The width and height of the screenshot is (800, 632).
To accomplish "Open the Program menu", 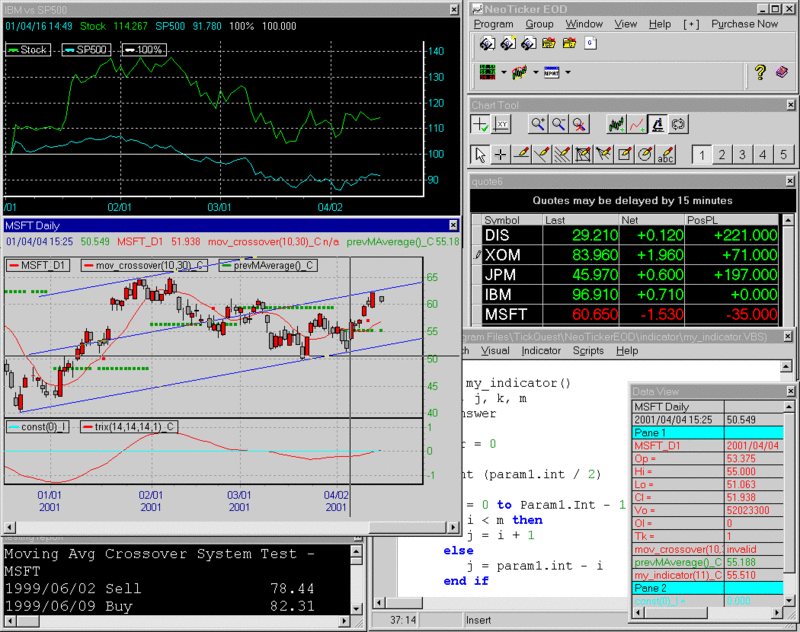I will 493,24.
